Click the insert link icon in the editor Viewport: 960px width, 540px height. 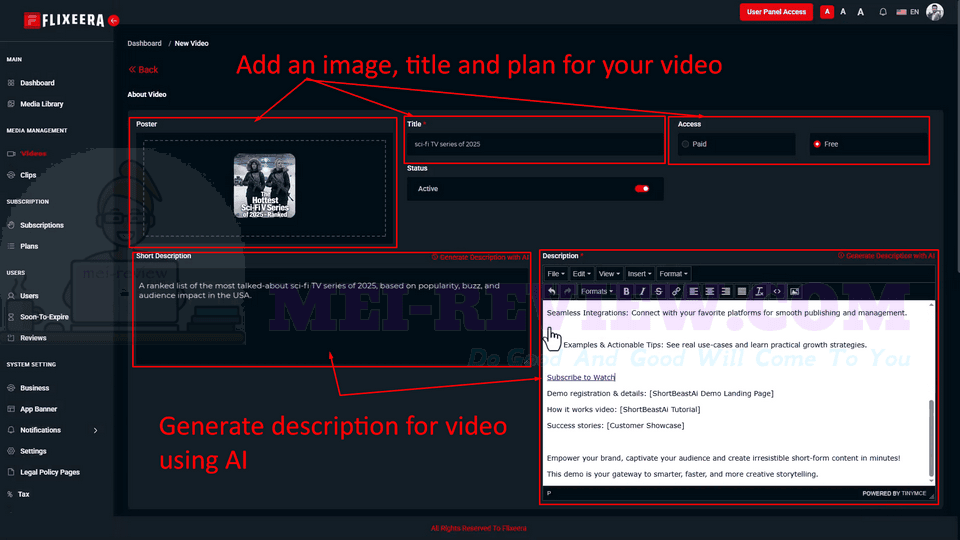point(676,291)
